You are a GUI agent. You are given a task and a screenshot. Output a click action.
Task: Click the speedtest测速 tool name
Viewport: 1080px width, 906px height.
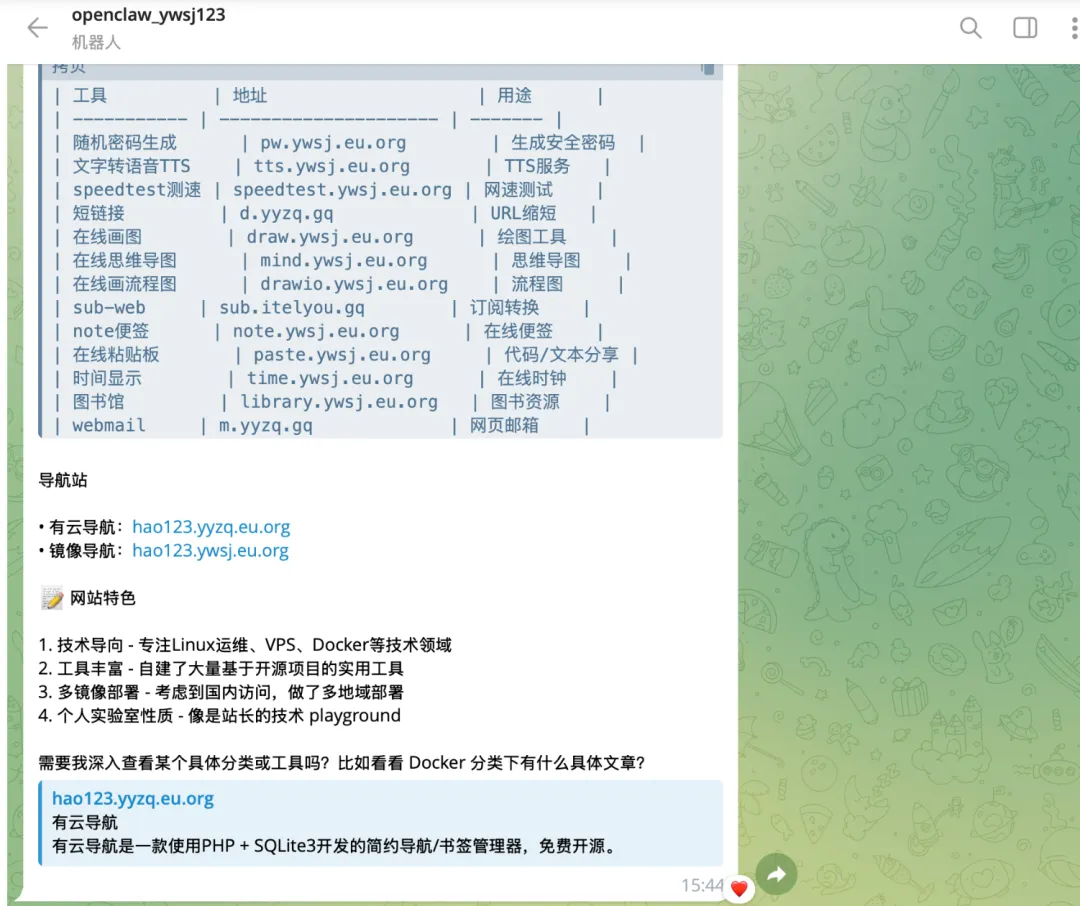coord(136,189)
